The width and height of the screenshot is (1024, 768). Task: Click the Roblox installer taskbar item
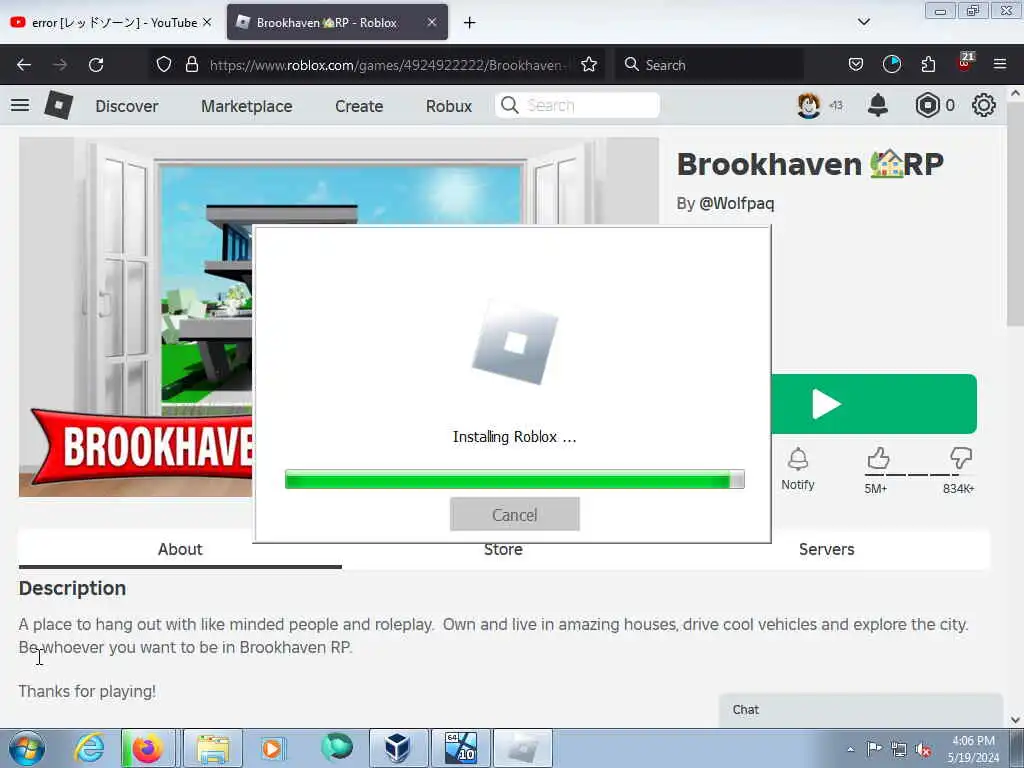coord(522,748)
